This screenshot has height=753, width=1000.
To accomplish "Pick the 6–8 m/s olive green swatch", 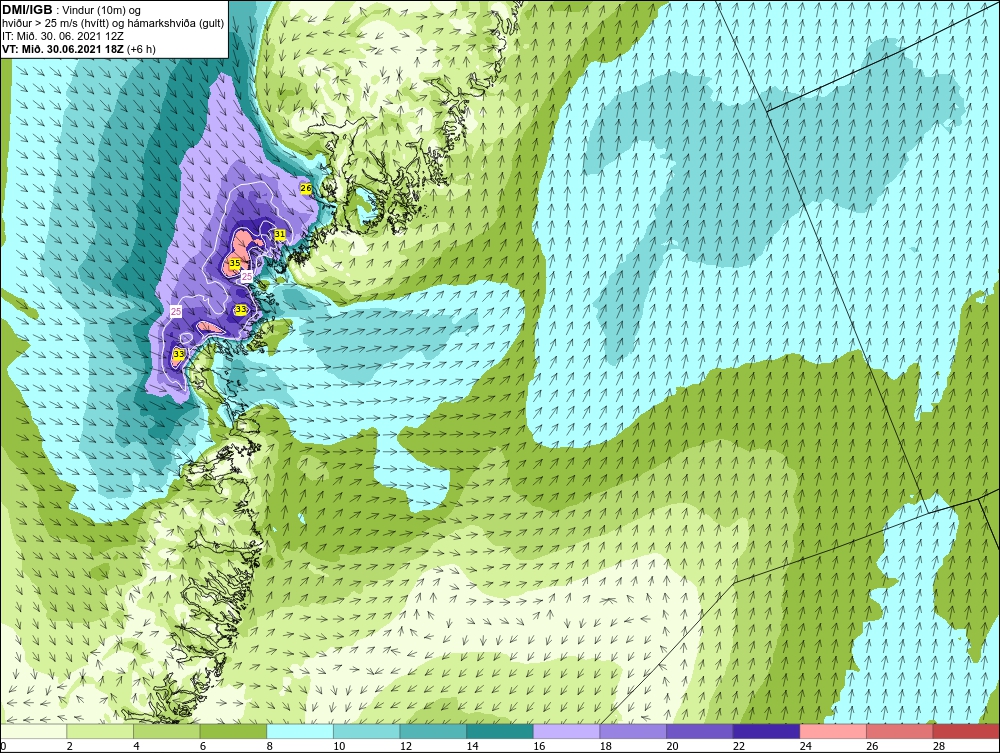I will (x=233, y=731).
